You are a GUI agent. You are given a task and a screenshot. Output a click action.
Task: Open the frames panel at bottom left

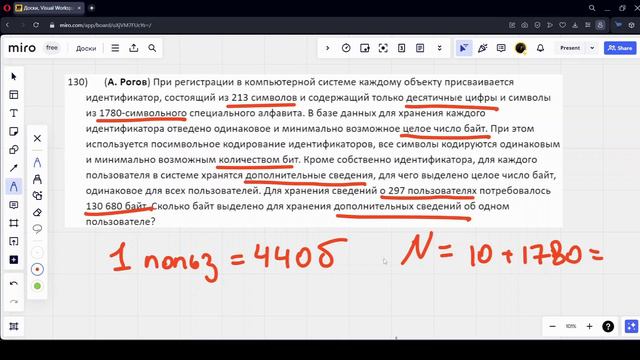[13, 326]
